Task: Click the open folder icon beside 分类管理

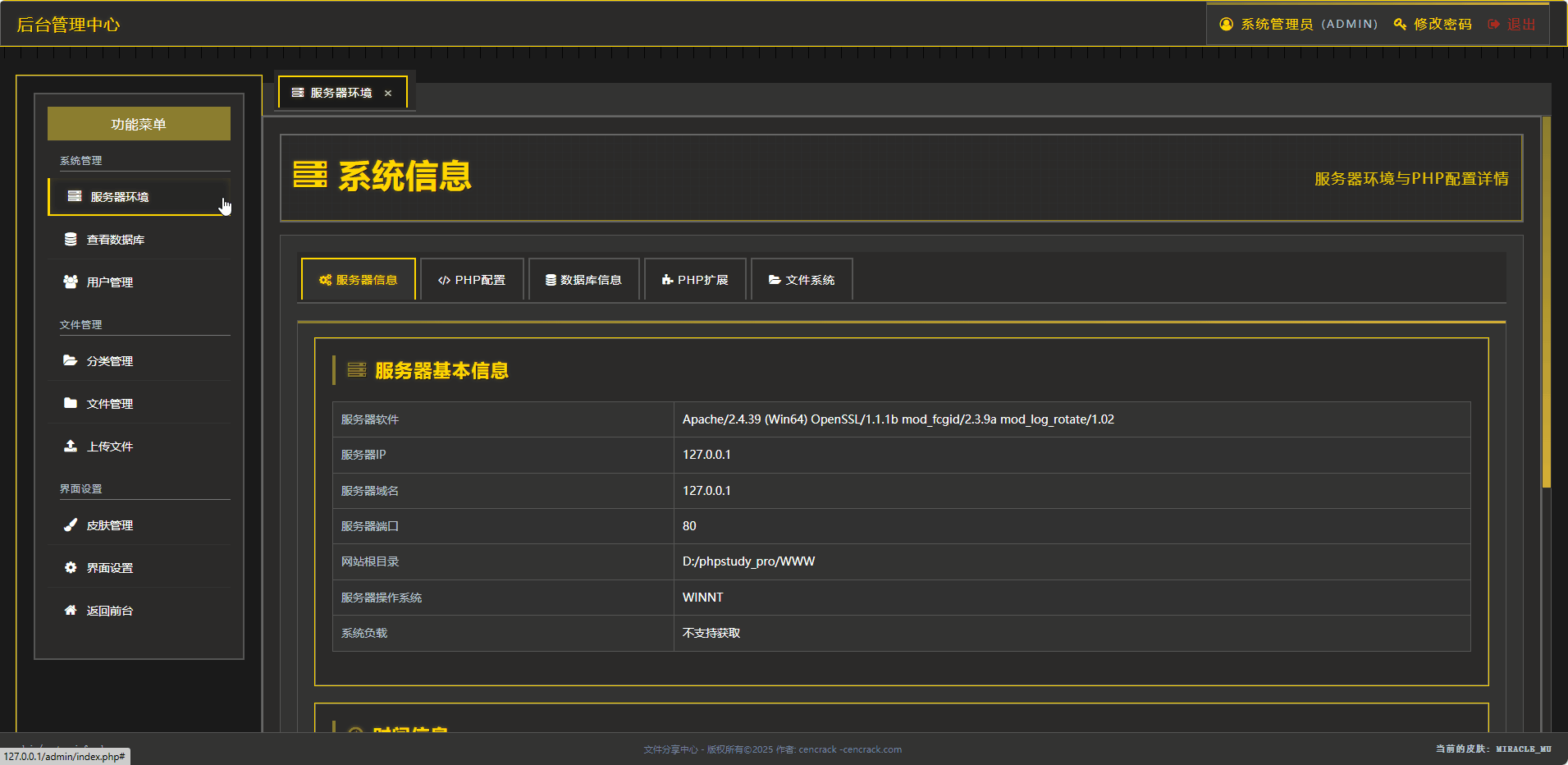Action: pos(71,361)
